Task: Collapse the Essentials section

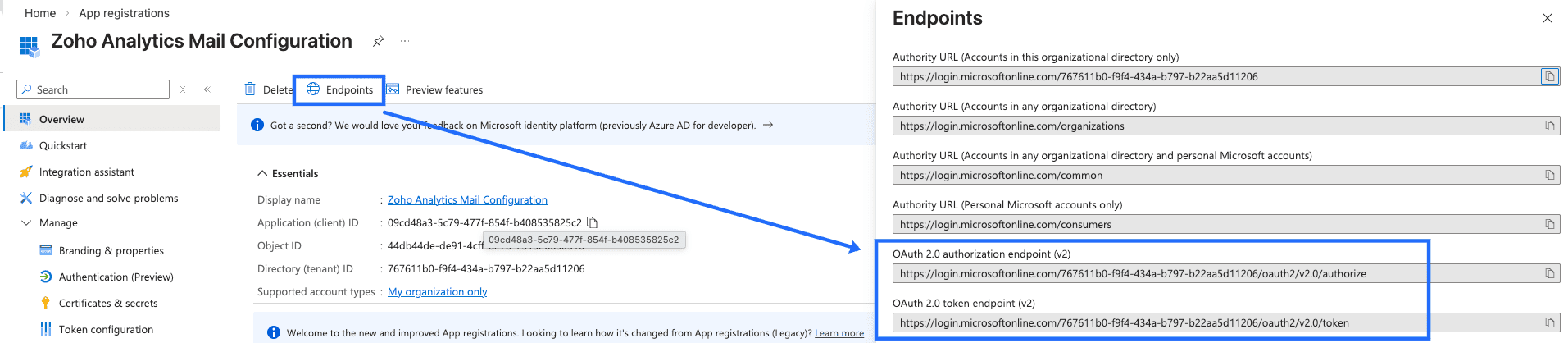Action: (x=262, y=173)
